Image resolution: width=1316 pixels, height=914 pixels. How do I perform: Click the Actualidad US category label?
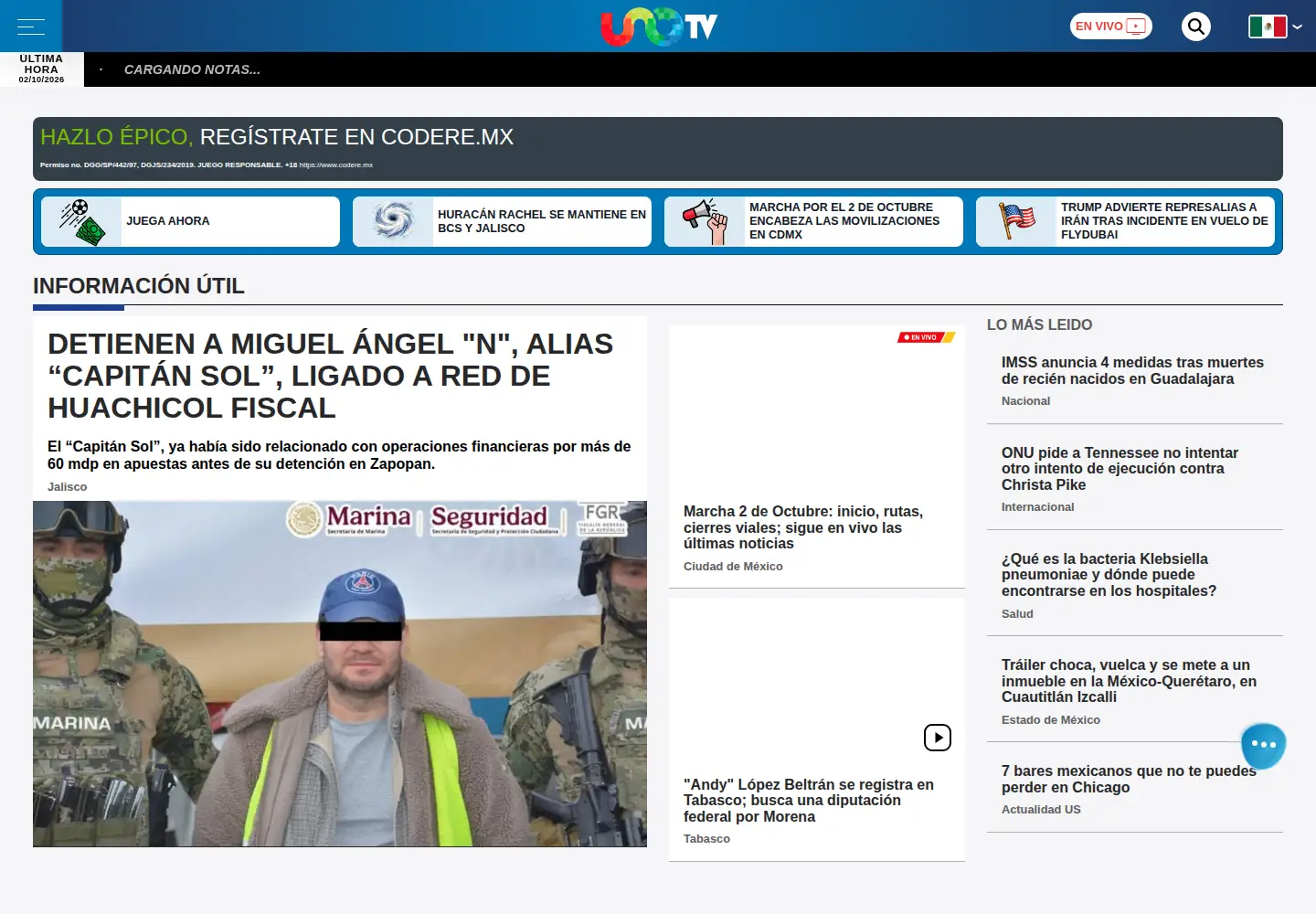click(x=1041, y=810)
